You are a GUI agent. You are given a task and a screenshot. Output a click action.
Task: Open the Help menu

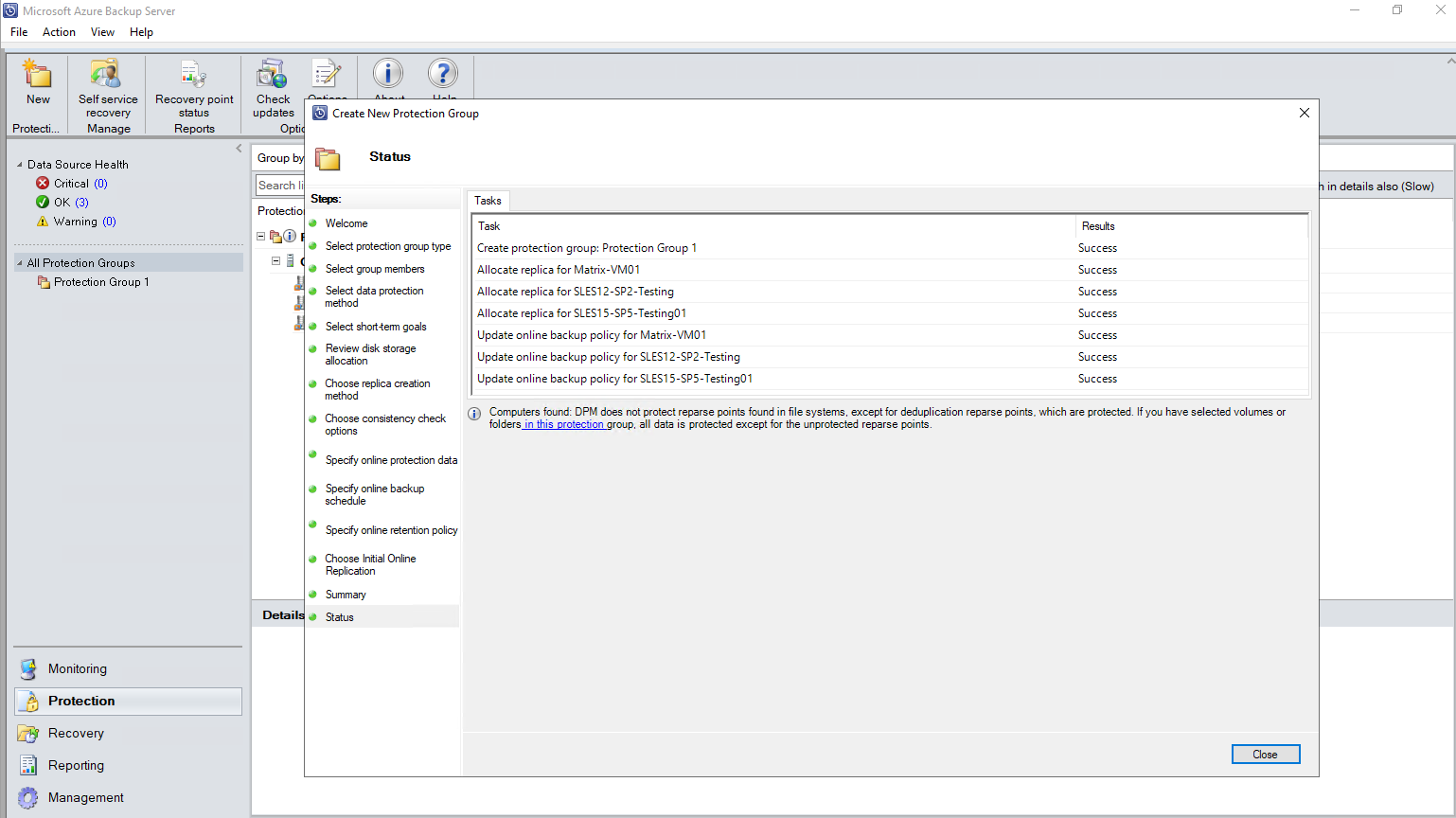141,31
